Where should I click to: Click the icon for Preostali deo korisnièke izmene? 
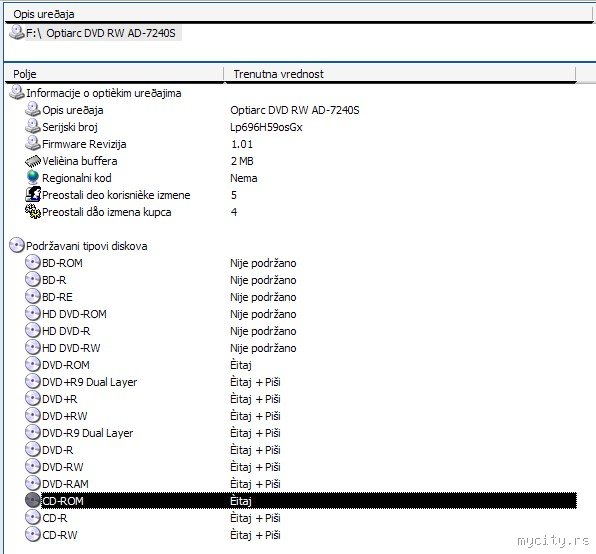(33, 194)
